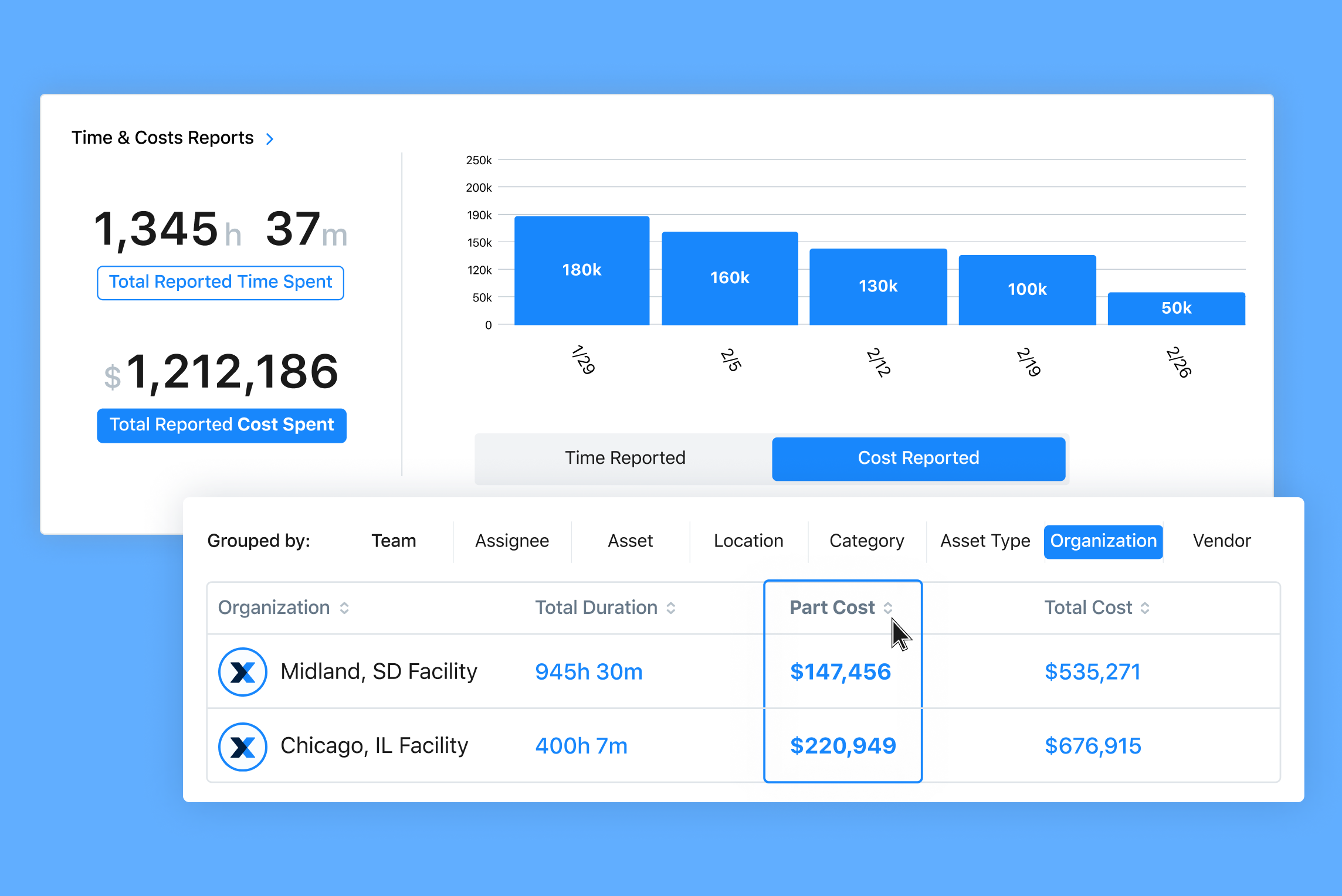Image resolution: width=1342 pixels, height=896 pixels.
Task: Click sort arrows beside Part Cost
Action: [x=888, y=608]
